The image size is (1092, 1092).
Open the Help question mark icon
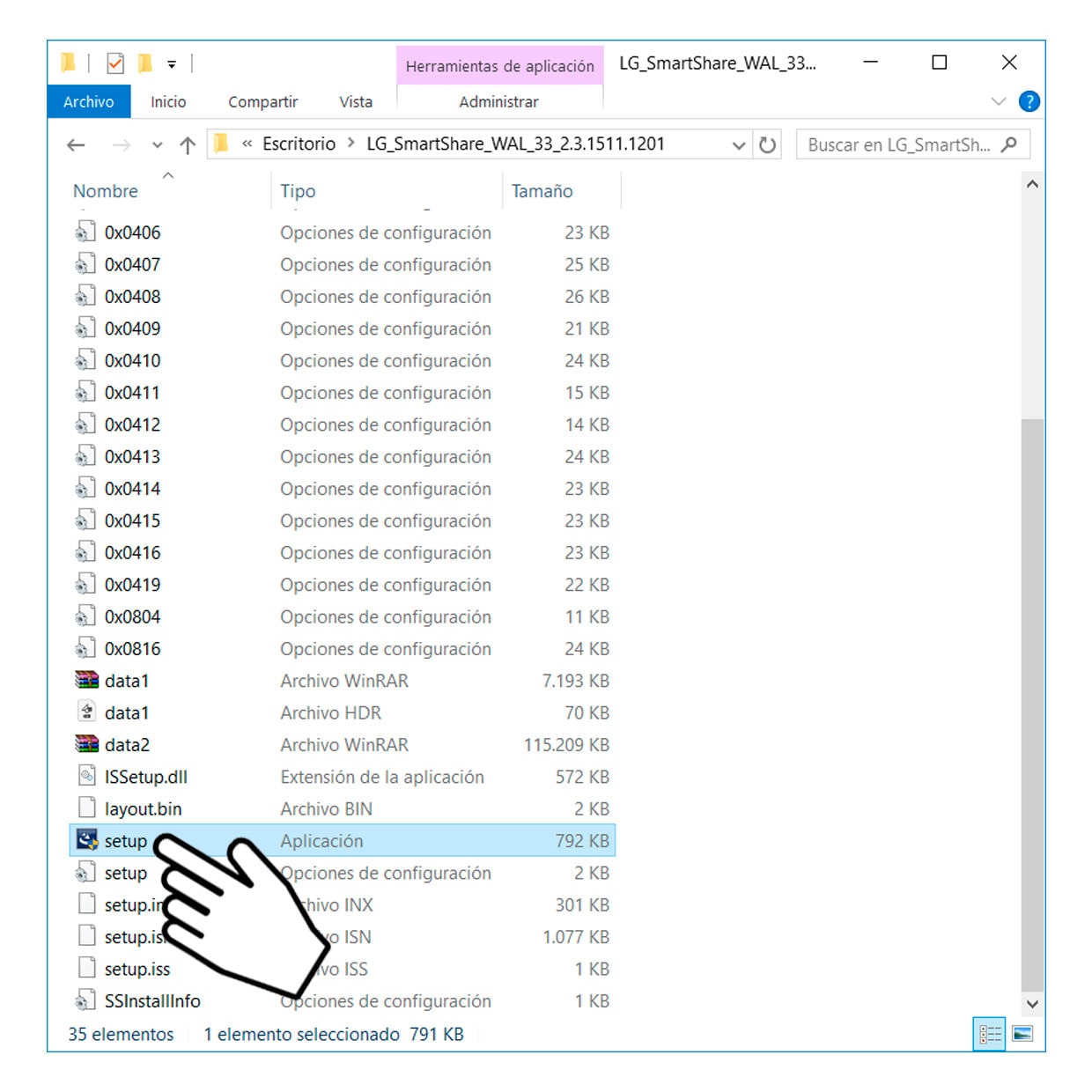click(x=1029, y=101)
